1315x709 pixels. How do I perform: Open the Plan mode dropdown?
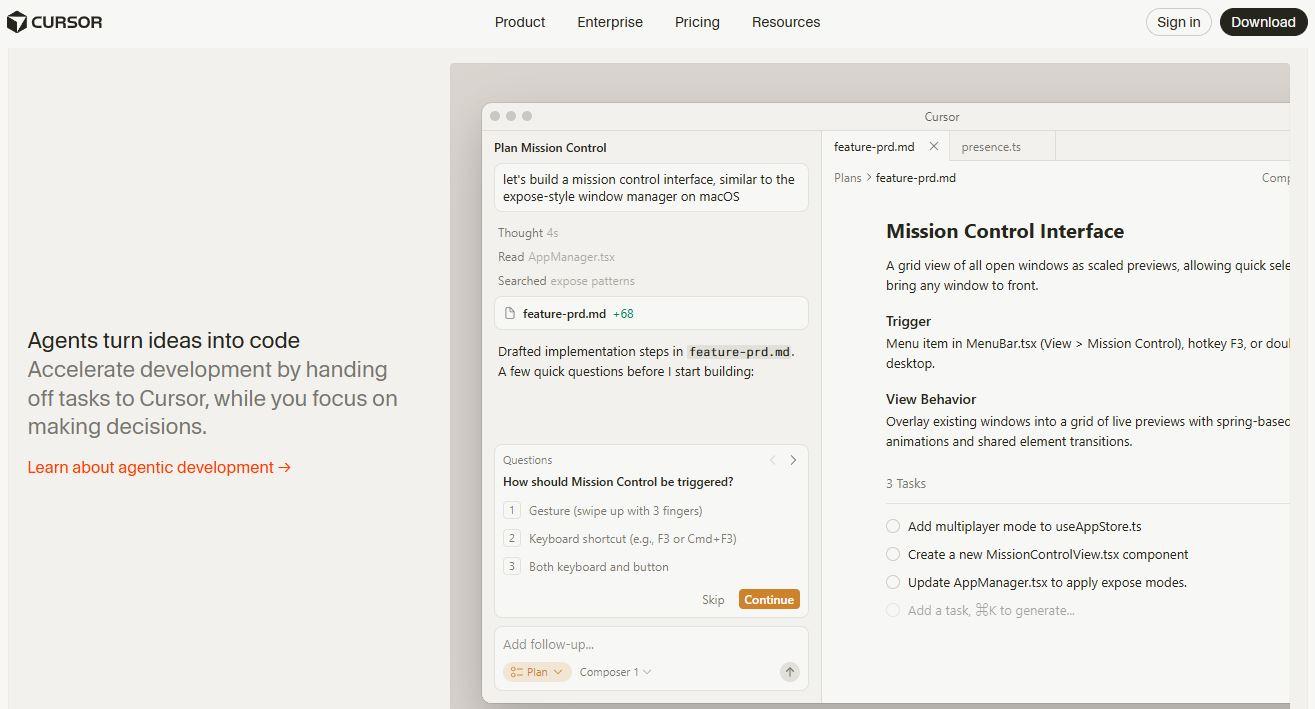[537, 672]
